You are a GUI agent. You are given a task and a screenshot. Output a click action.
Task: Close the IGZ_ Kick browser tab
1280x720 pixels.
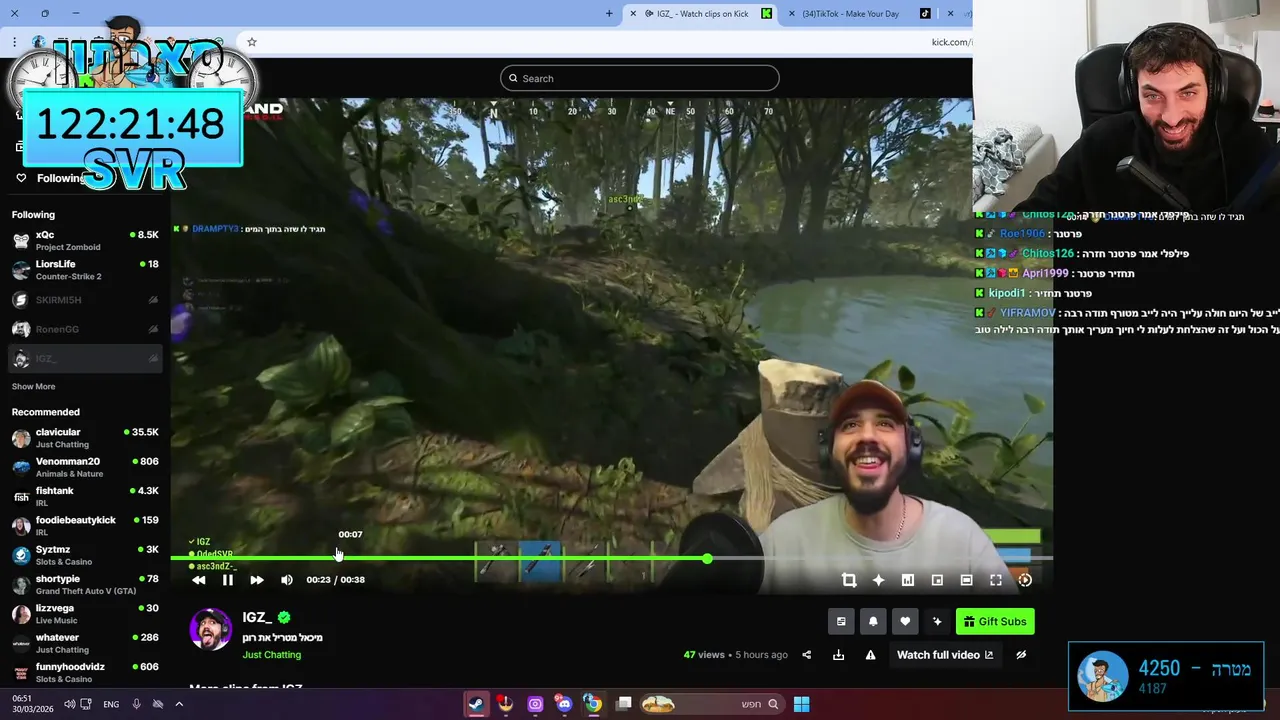tap(633, 14)
